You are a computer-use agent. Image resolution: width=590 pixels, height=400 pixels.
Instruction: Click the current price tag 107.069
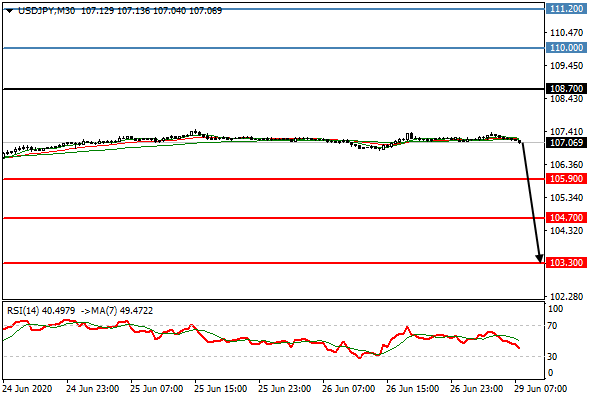click(566, 143)
